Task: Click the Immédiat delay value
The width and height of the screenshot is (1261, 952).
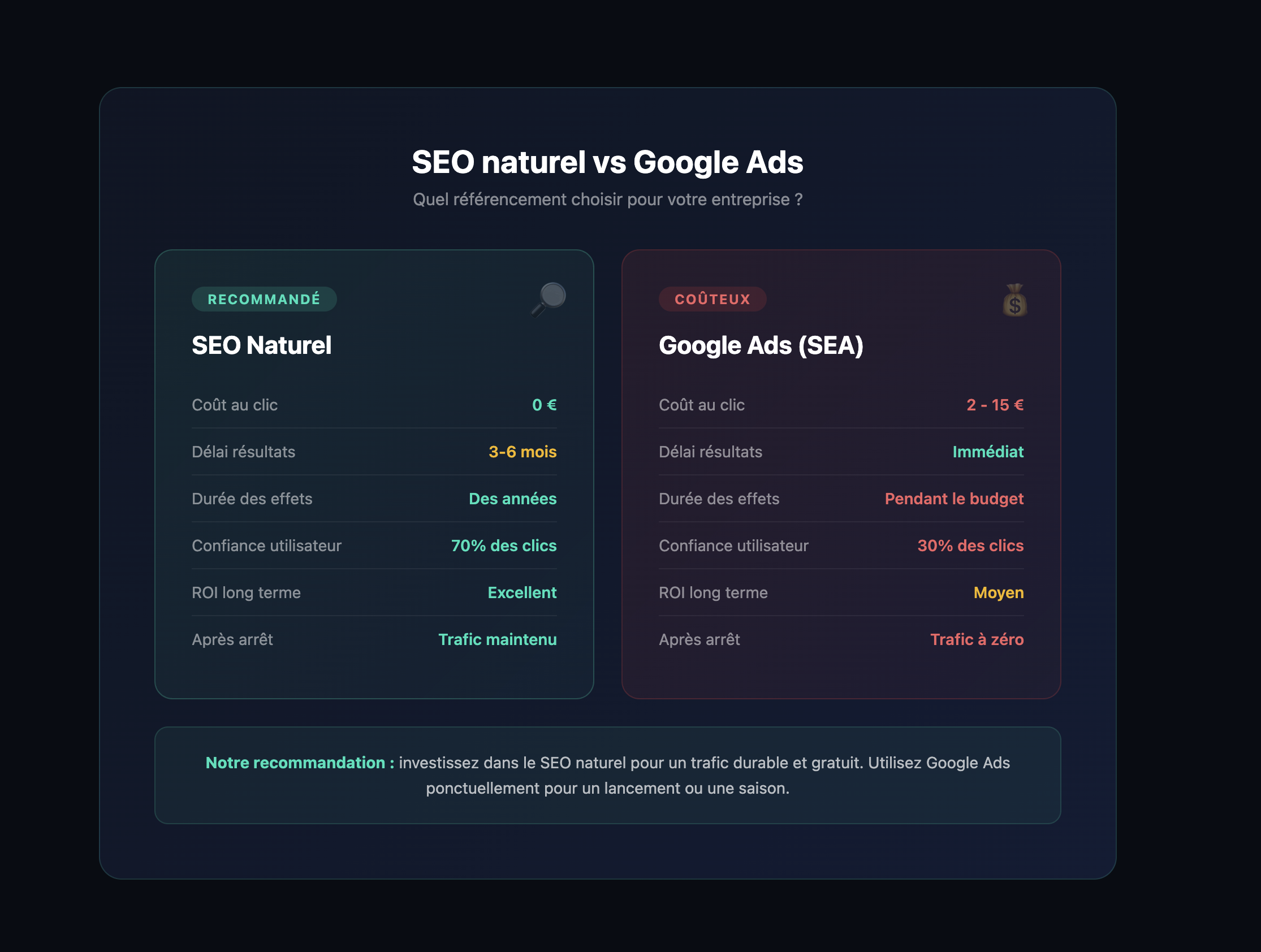Action: point(987,452)
